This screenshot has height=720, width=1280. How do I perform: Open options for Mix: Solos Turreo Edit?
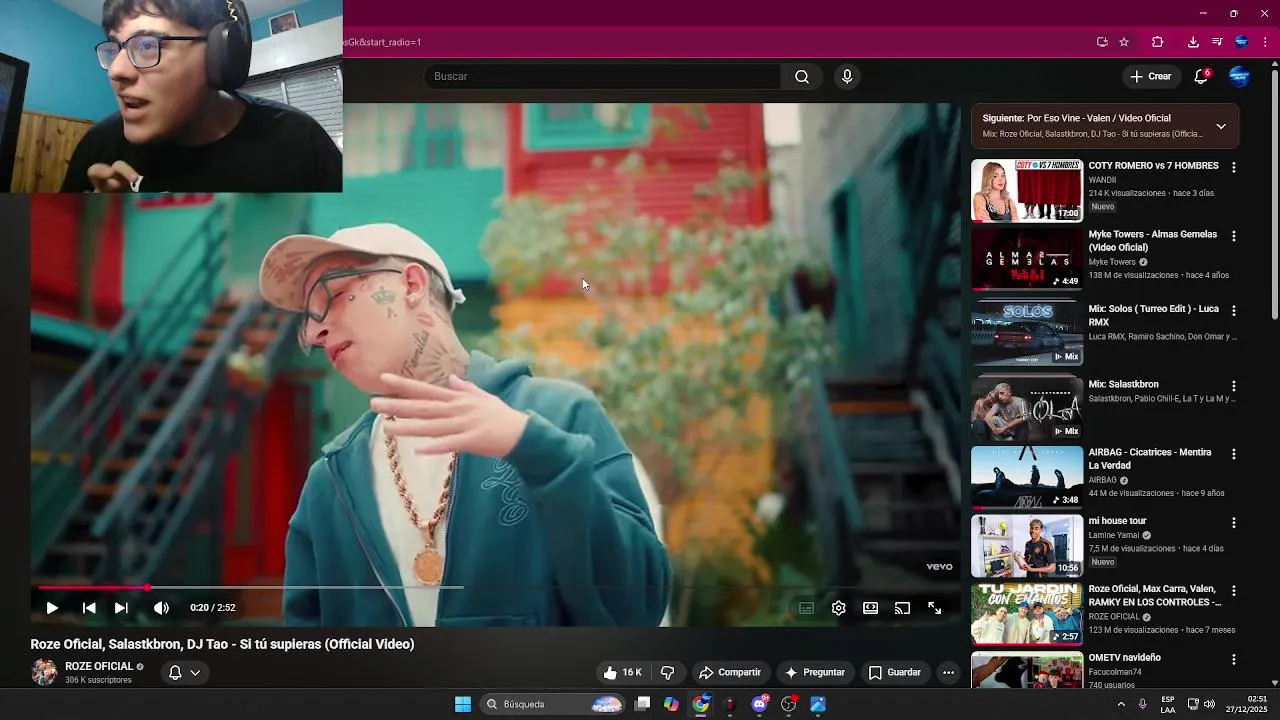coord(1233,311)
